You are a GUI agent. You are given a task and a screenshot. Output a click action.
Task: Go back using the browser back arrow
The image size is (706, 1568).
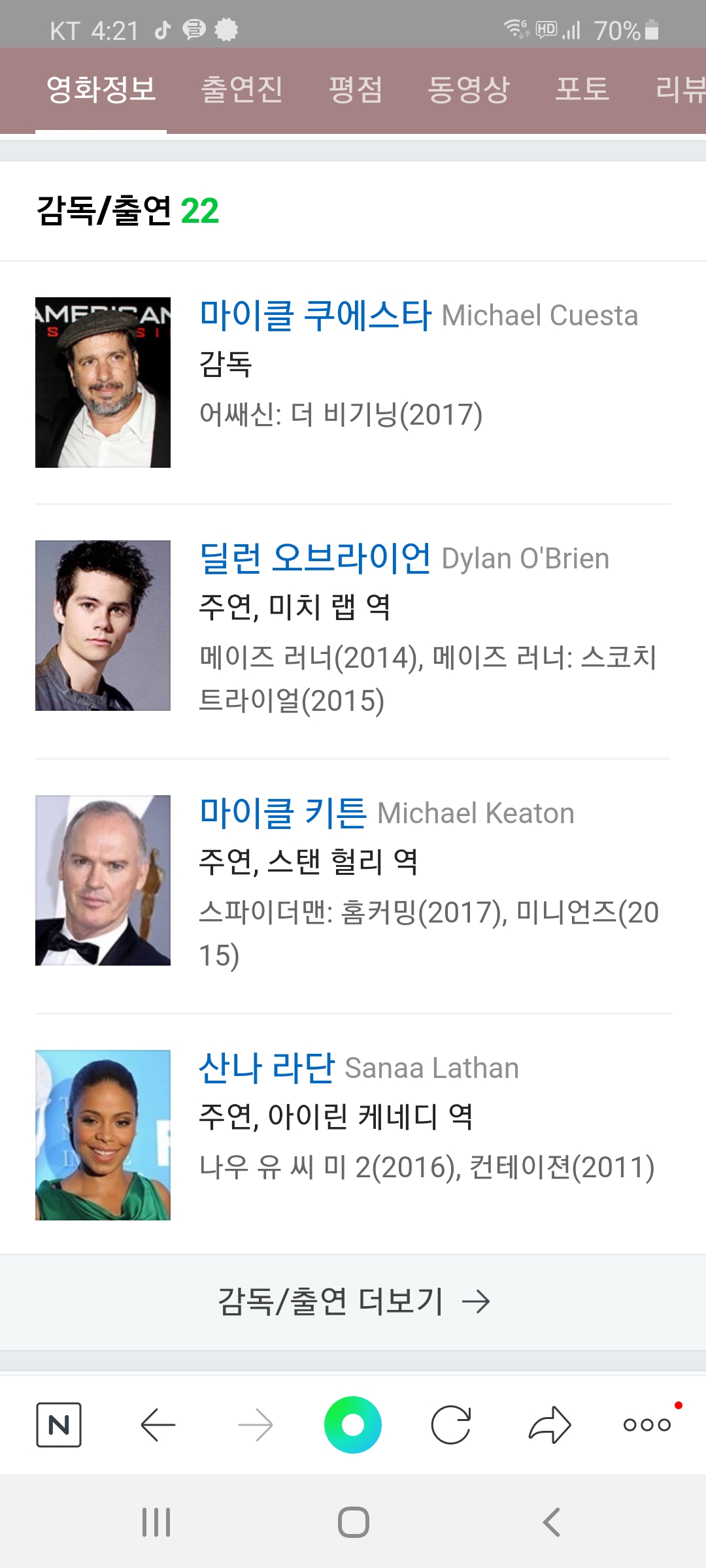tap(158, 1424)
